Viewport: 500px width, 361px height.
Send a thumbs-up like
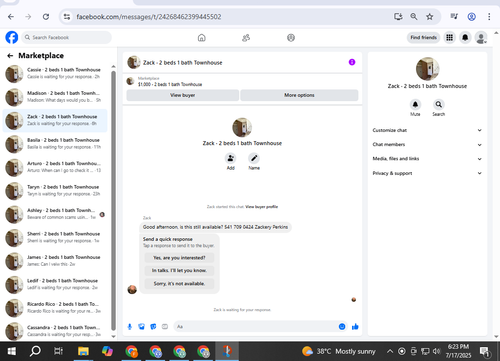pos(355,327)
